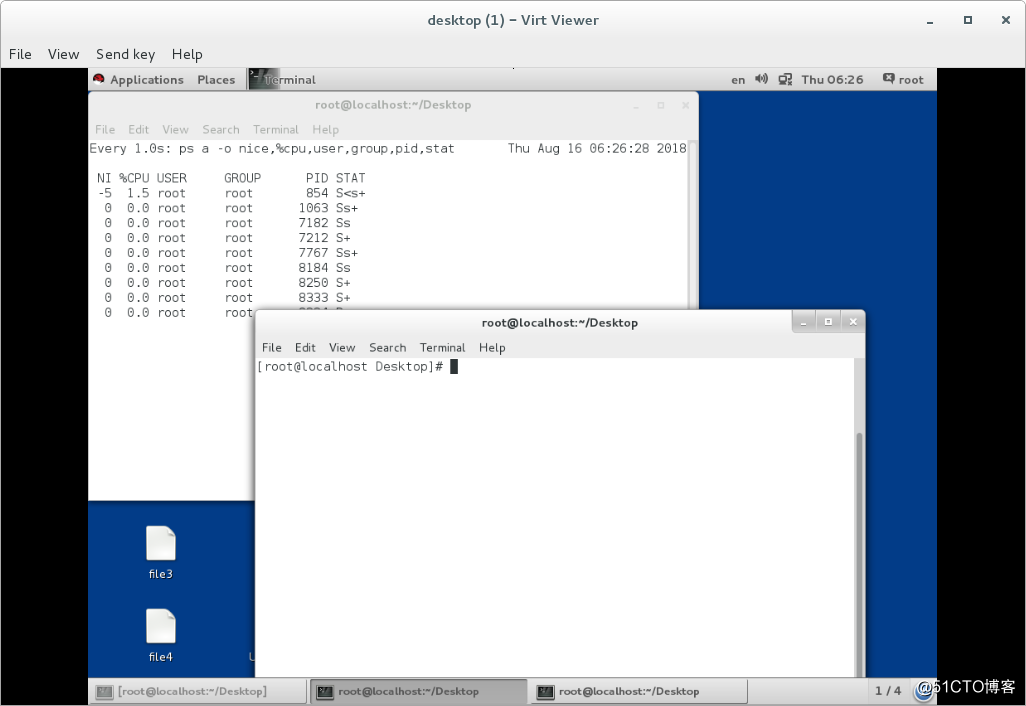Open the Virt Viewer View menu

tap(63, 54)
